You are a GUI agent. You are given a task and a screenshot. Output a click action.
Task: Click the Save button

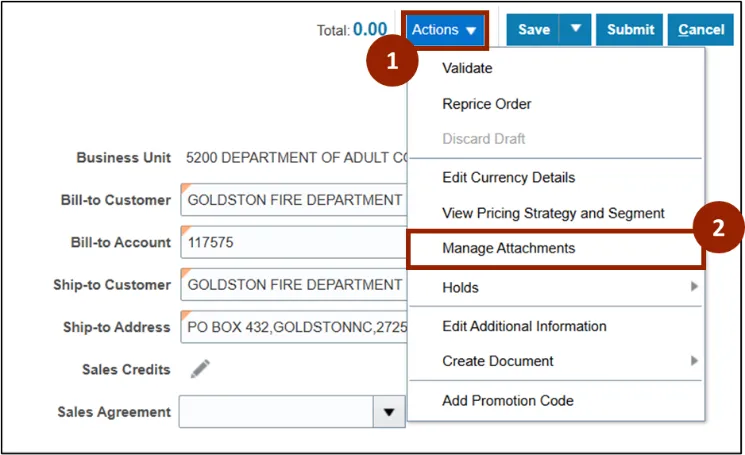point(533,30)
